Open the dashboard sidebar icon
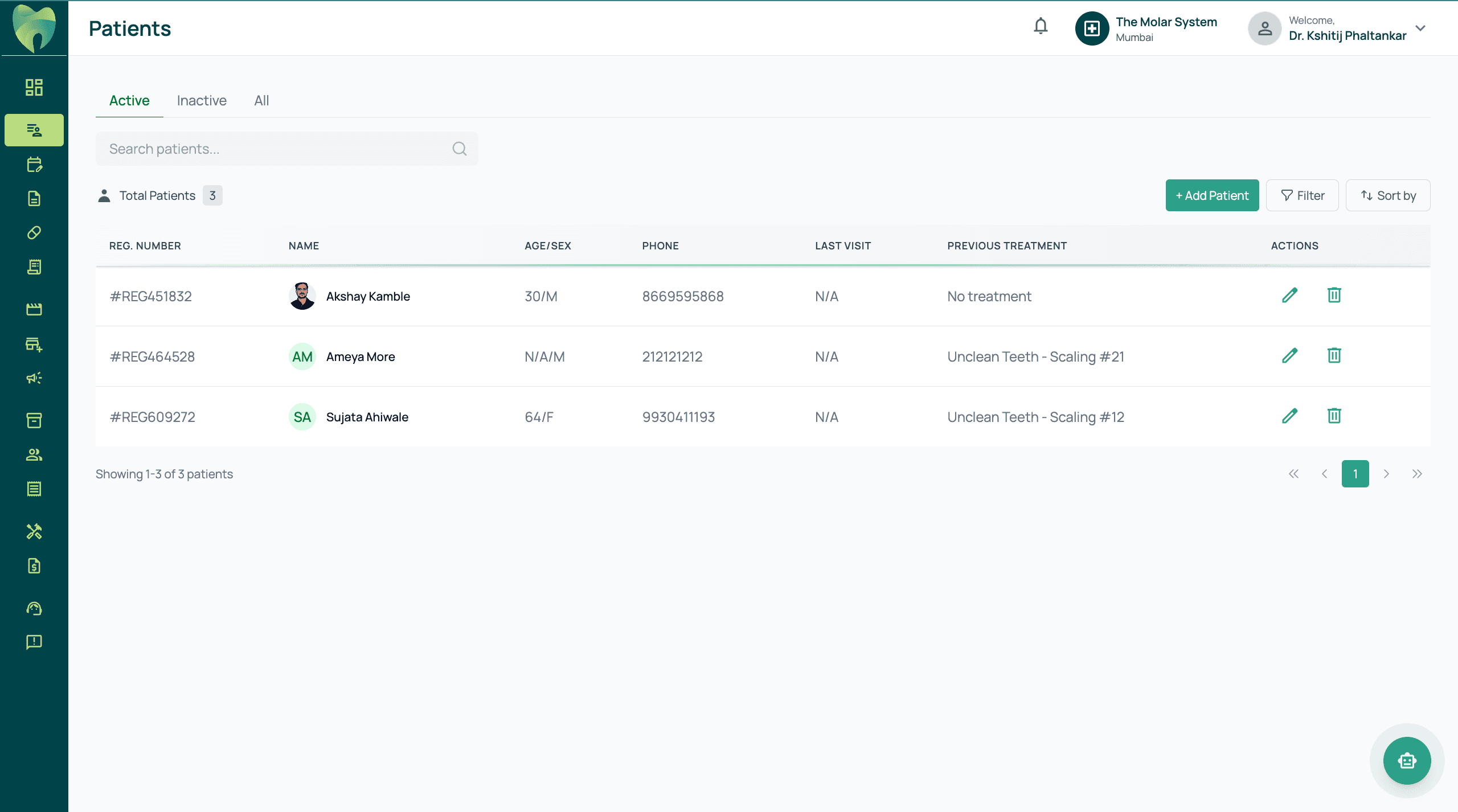Screen dimensions: 1458x812 point(34,87)
